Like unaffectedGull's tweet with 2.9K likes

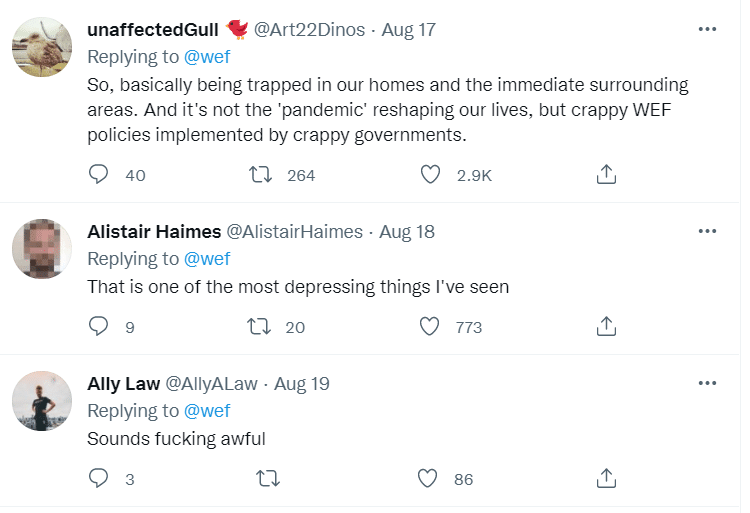coord(430,175)
